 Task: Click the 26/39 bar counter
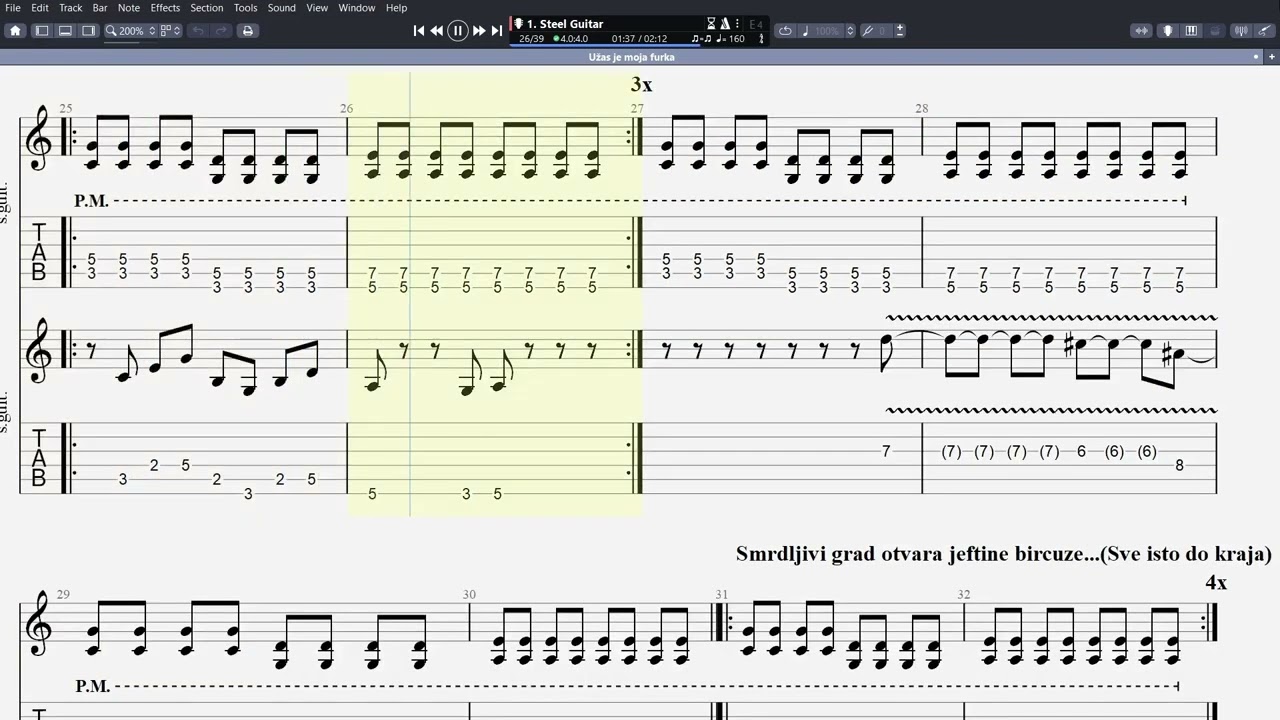pyautogui.click(x=531, y=39)
